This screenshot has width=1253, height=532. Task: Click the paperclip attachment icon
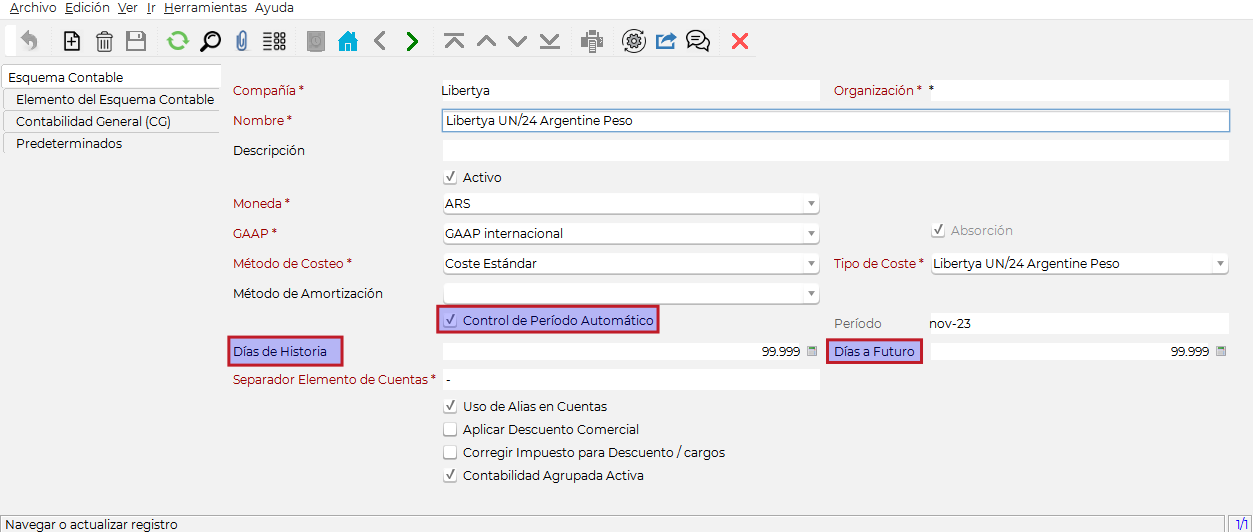pyautogui.click(x=241, y=41)
